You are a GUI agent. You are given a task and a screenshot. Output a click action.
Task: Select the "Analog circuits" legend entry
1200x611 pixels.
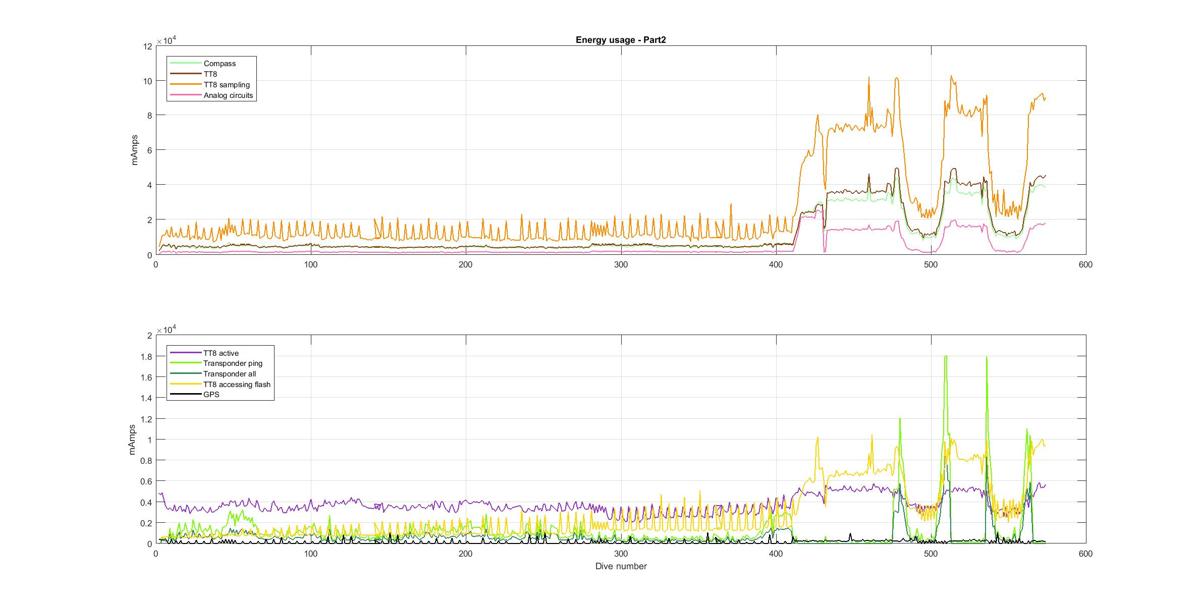point(213,96)
